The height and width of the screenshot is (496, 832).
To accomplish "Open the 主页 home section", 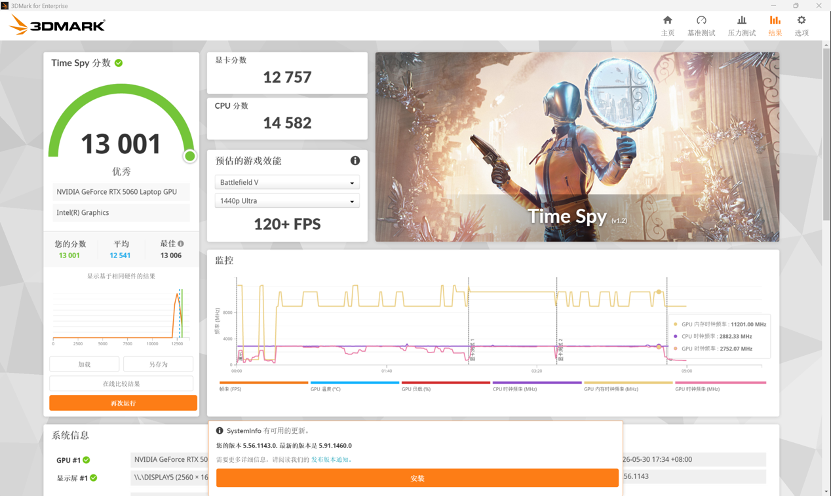I will click(x=668, y=25).
